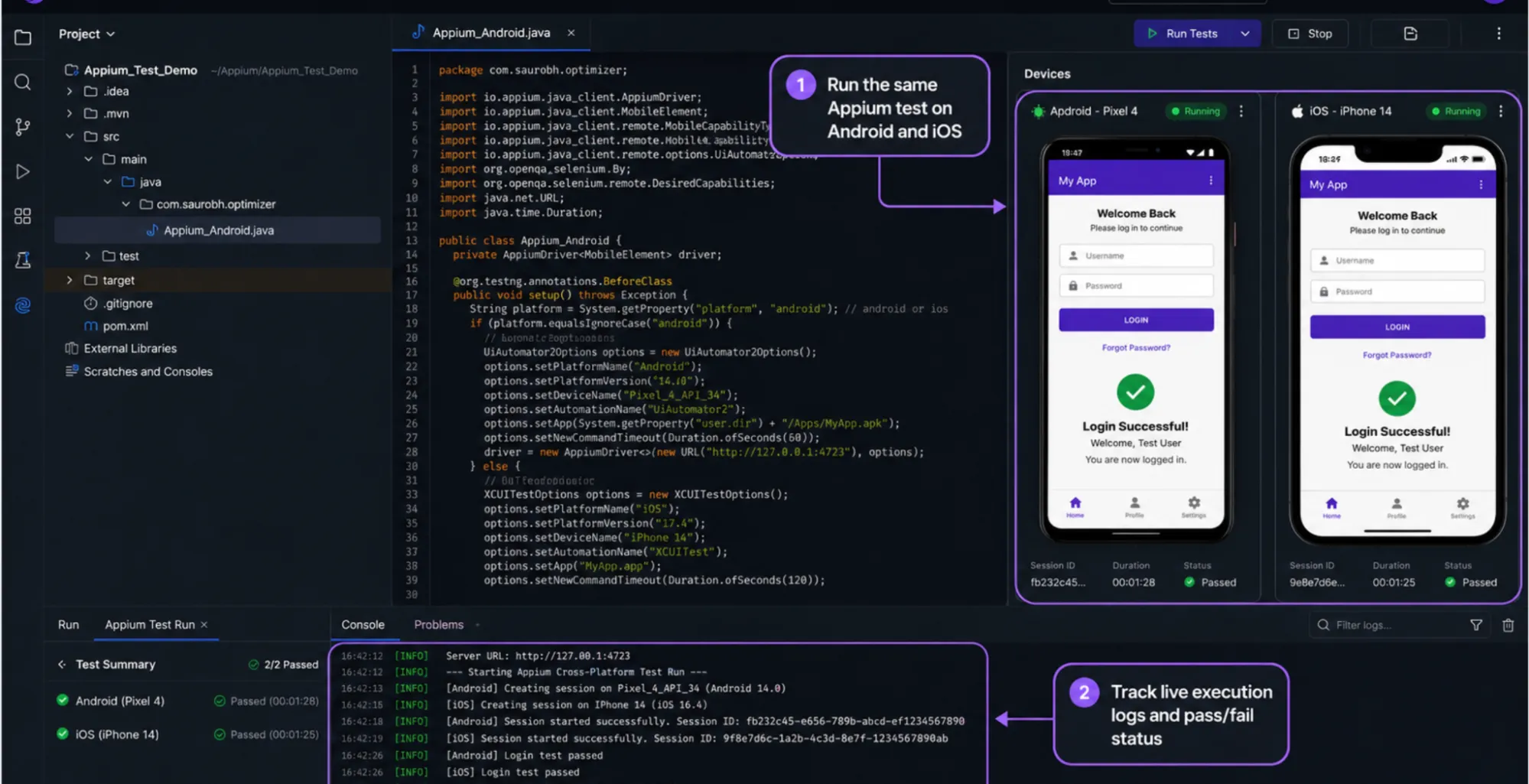Click Forgot Password? on the iPhone device
The image size is (1529, 784).
[1397, 355]
